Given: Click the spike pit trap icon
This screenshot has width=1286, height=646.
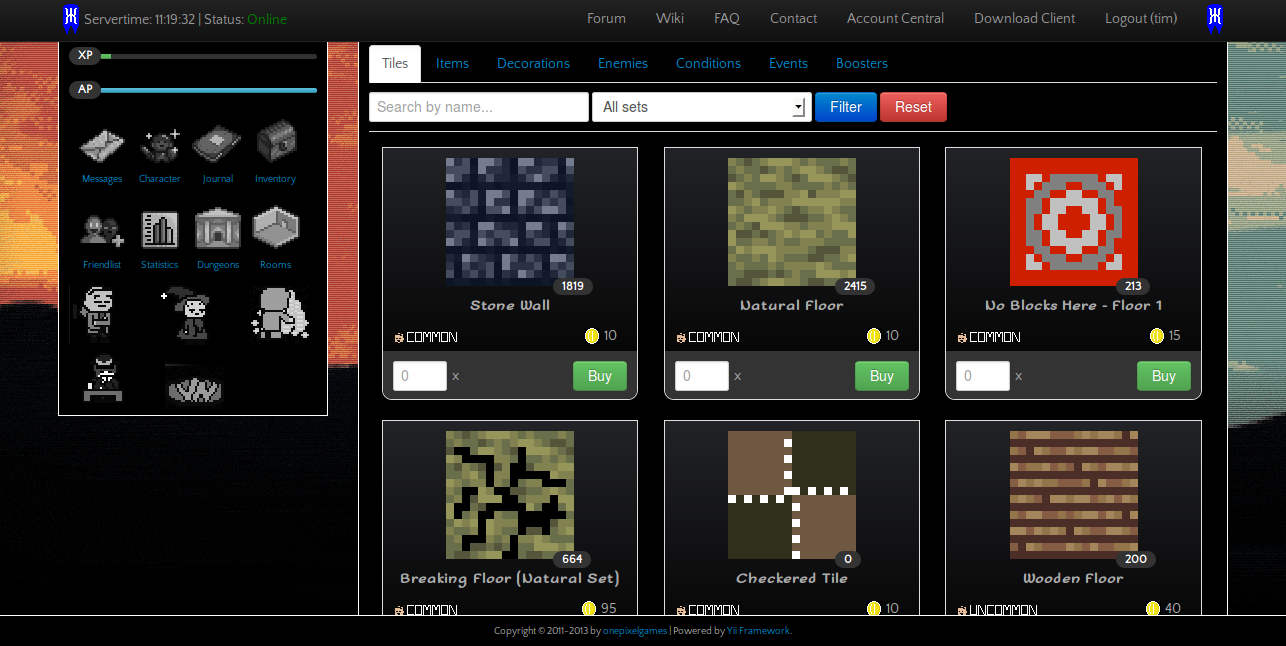Looking at the screenshot, I should 193,384.
